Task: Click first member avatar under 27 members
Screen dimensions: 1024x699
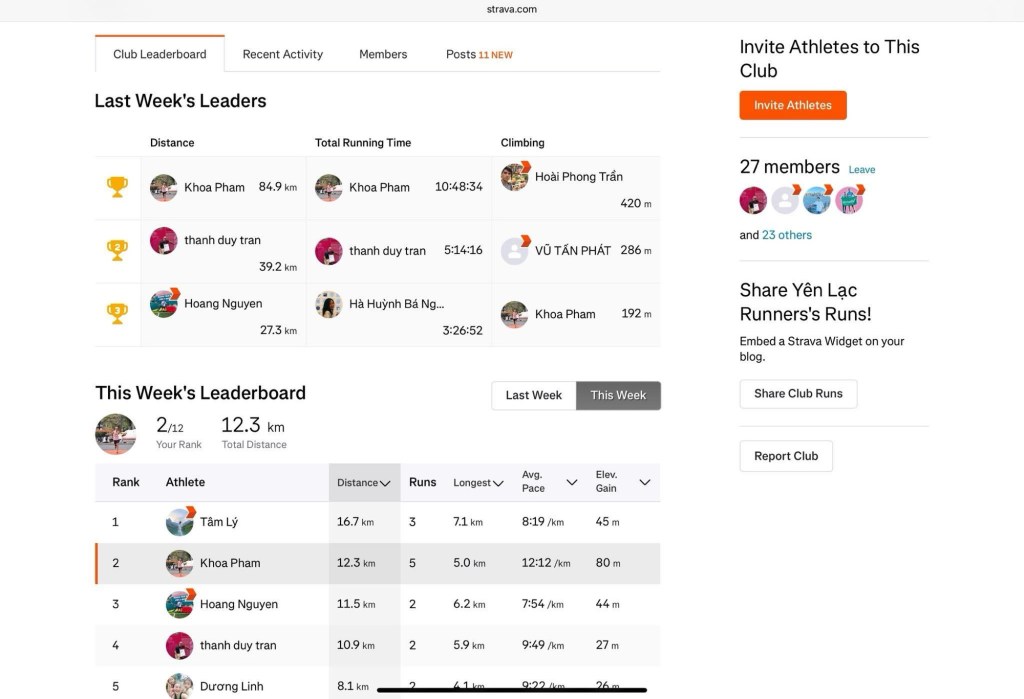Action: [753, 200]
